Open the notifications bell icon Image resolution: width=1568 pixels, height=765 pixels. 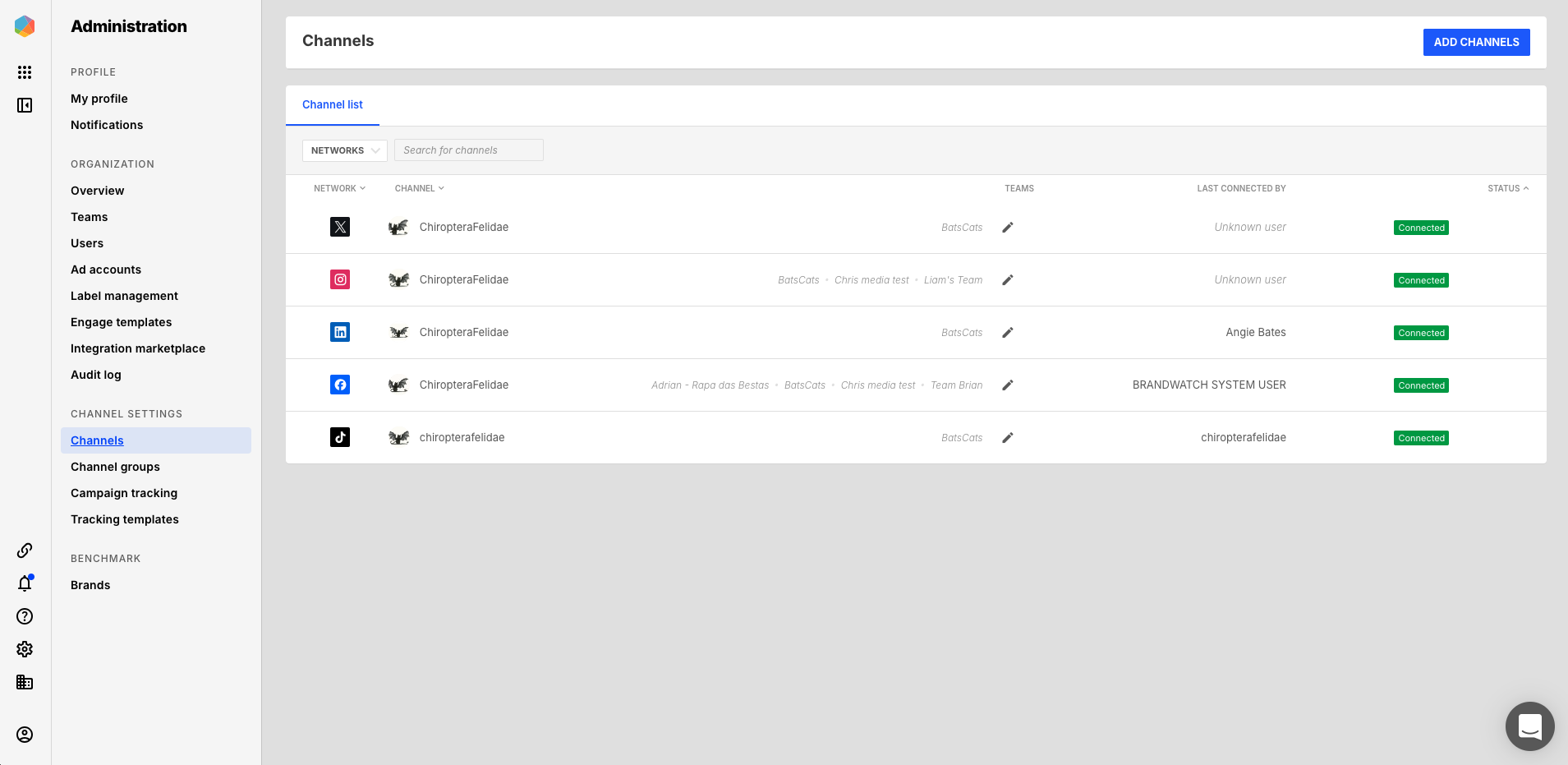pyautogui.click(x=25, y=583)
